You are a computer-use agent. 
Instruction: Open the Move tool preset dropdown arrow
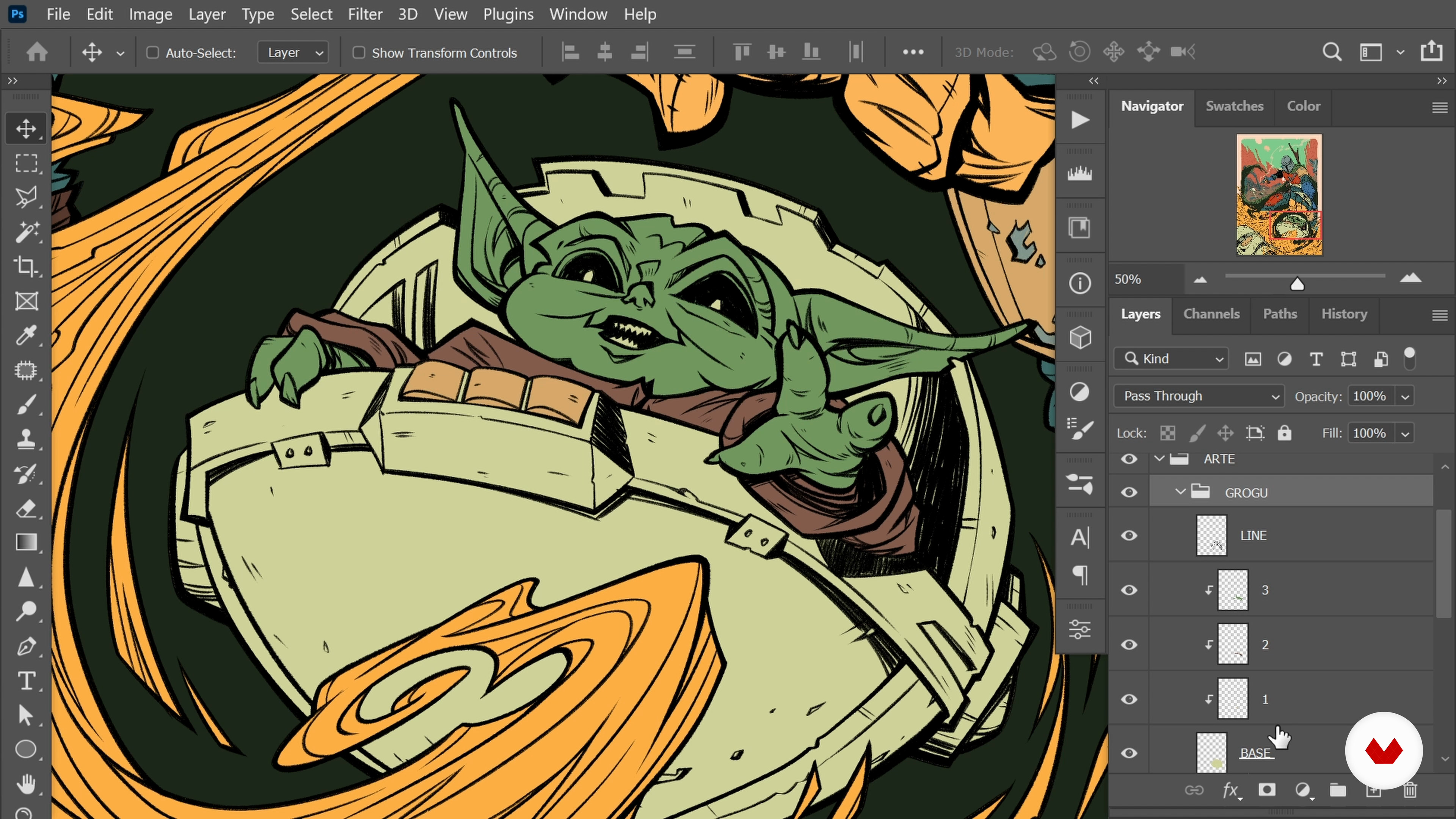tap(120, 53)
